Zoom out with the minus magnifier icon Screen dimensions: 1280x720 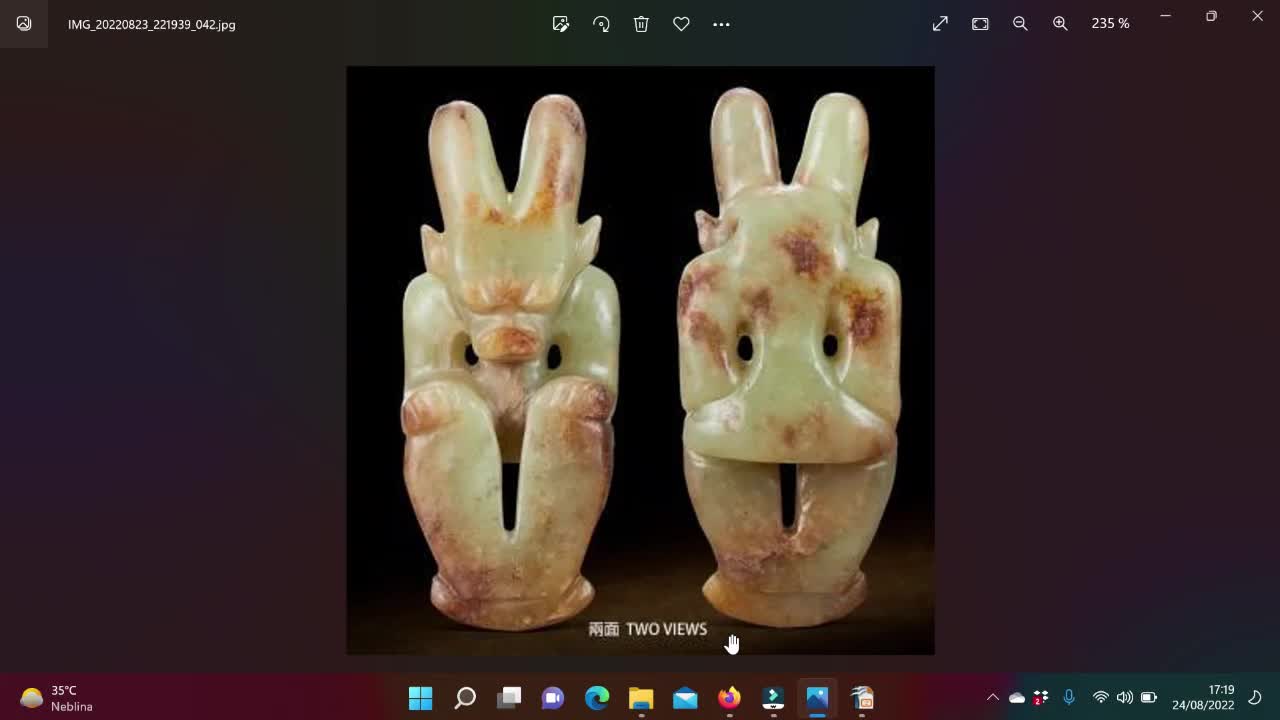(x=1020, y=24)
